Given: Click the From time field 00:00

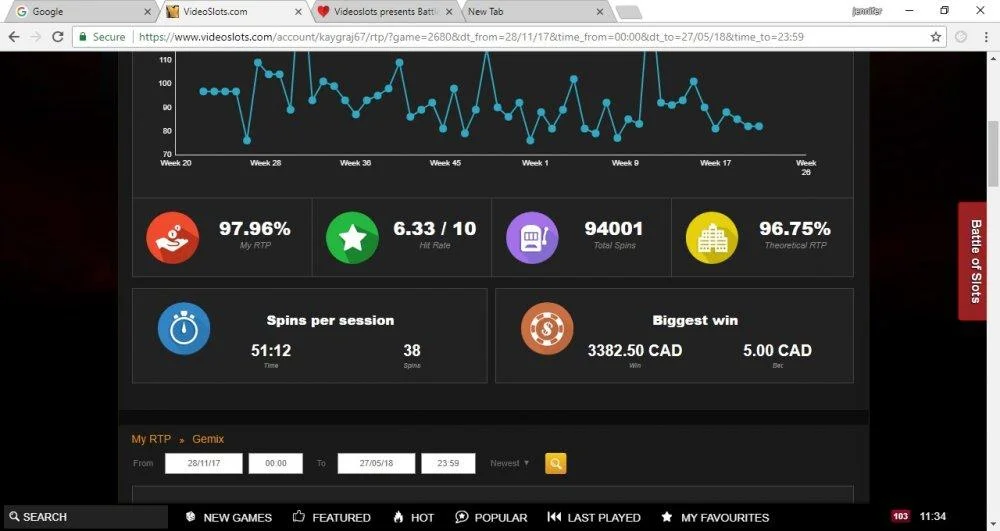Looking at the screenshot, I should point(276,463).
